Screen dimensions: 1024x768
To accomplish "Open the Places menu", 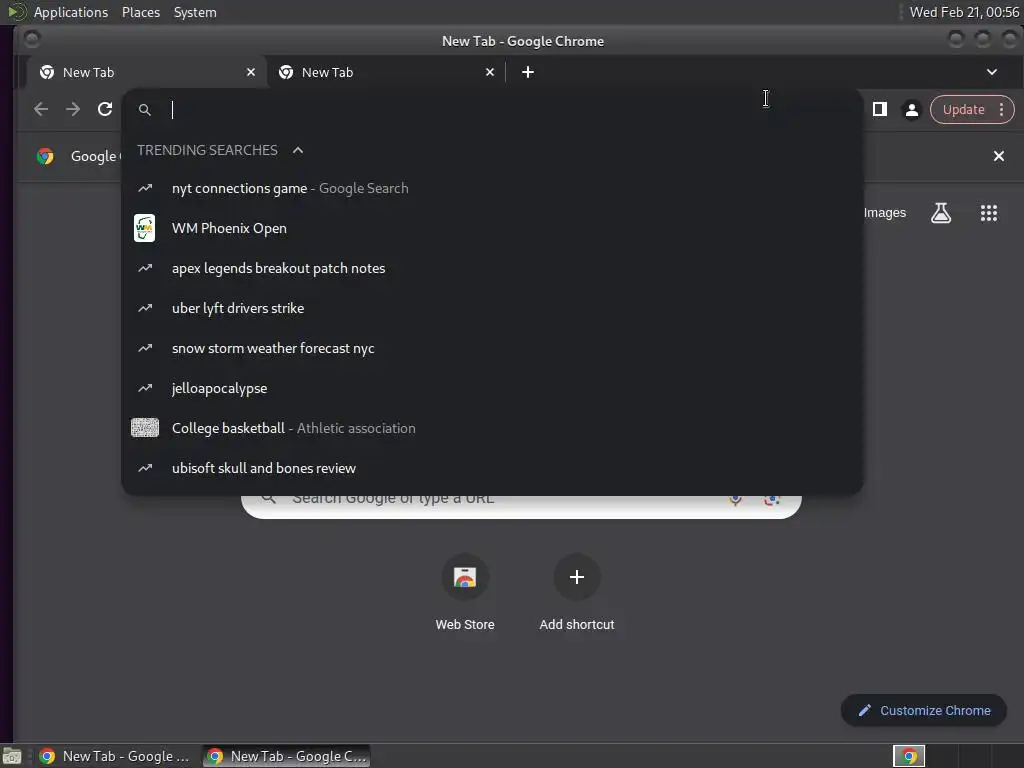I will (x=140, y=12).
